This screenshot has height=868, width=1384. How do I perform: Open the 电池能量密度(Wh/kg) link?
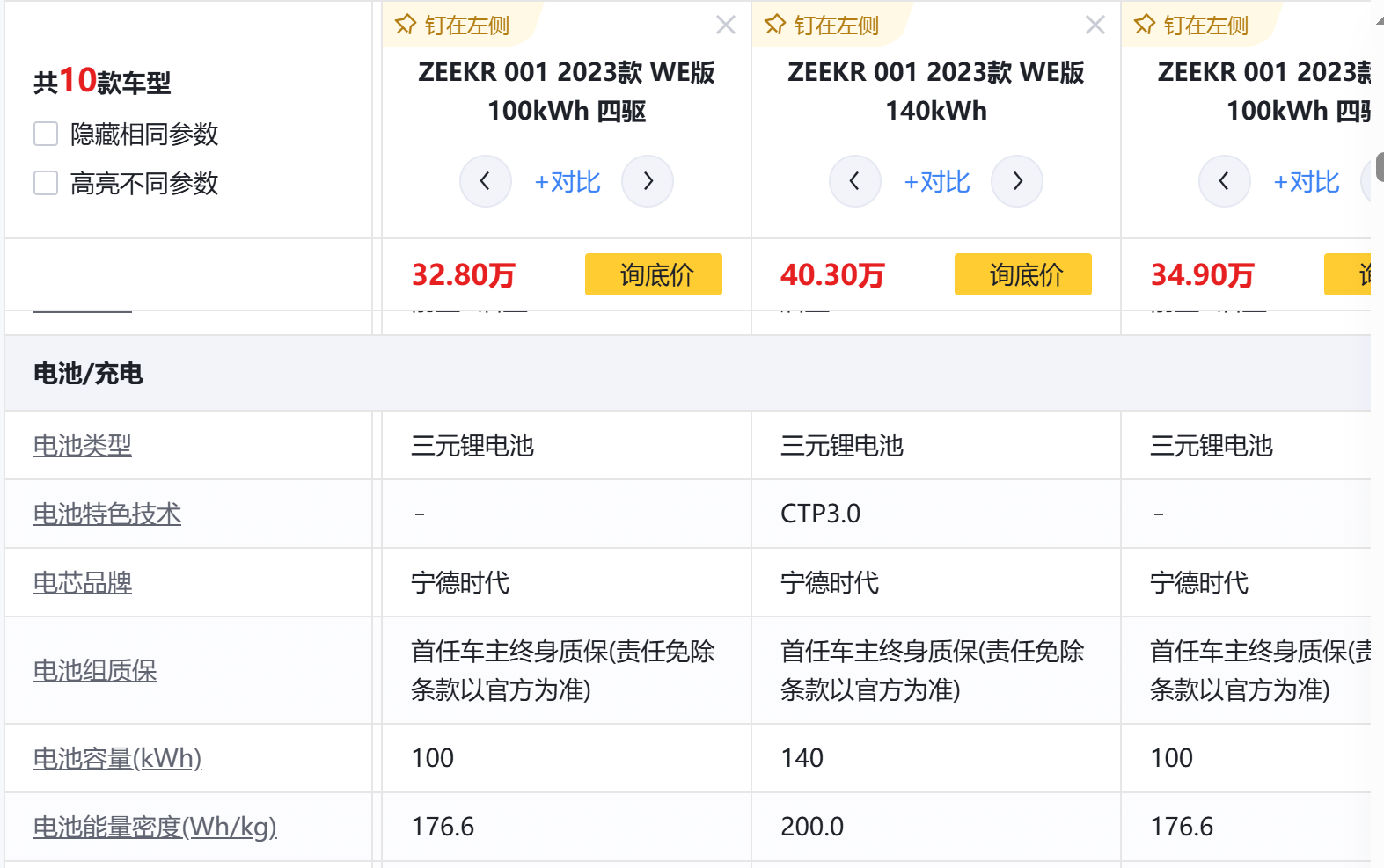[155, 828]
